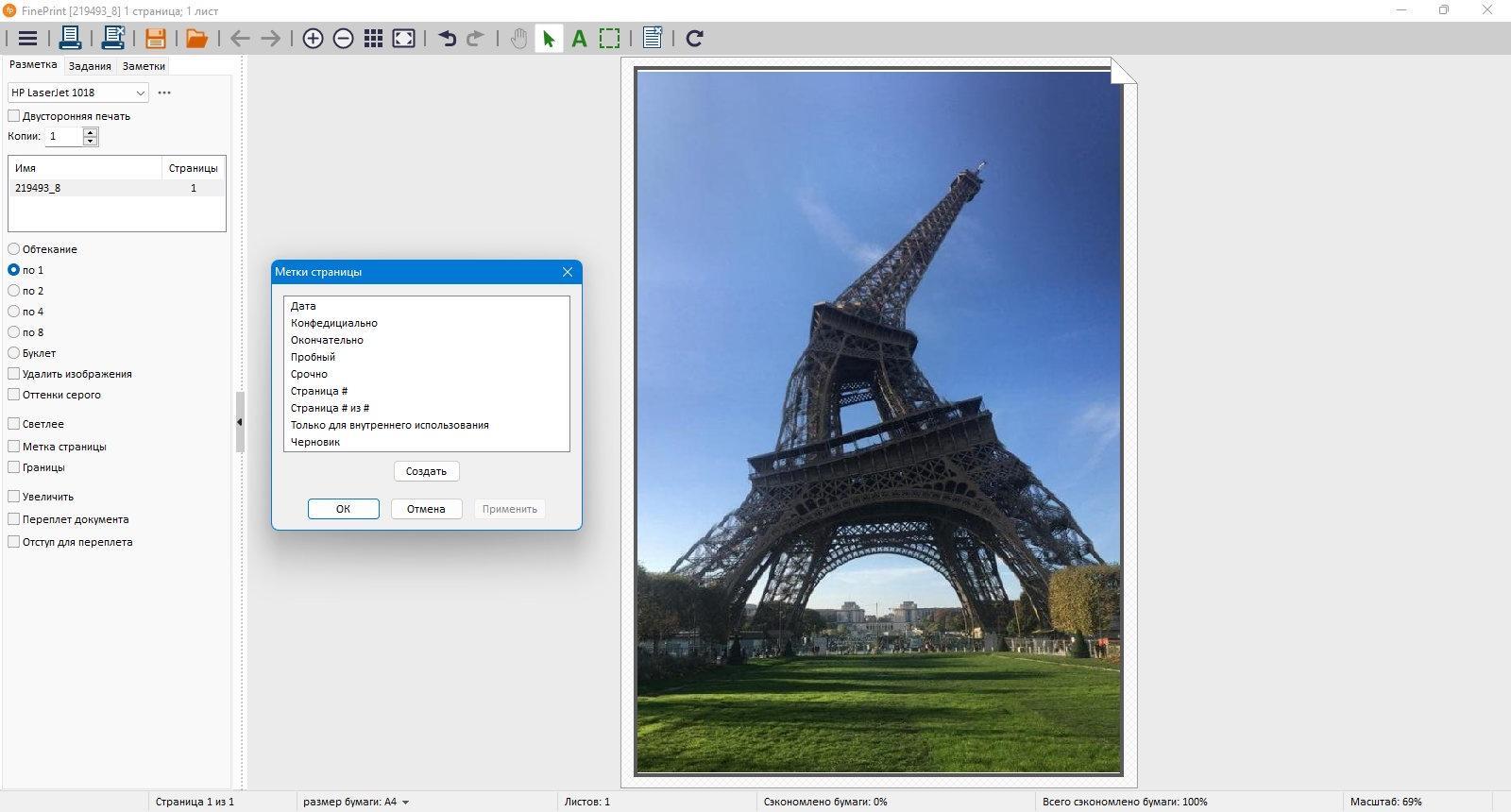The height and width of the screenshot is (812, 1511).
Task: Click the 'Создать' button in dialog
Action: click(426, 471)
